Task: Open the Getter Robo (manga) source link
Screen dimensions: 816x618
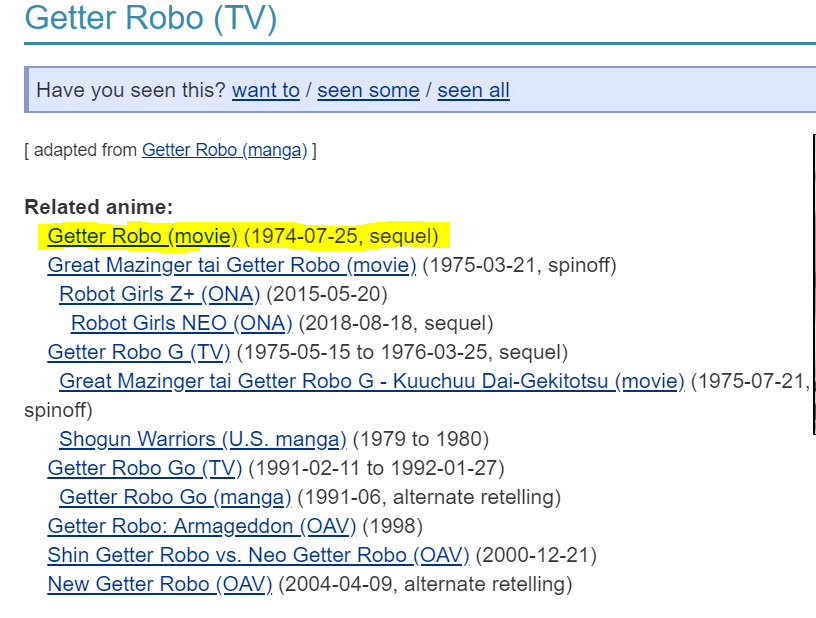Action: [x=224, y=150]
